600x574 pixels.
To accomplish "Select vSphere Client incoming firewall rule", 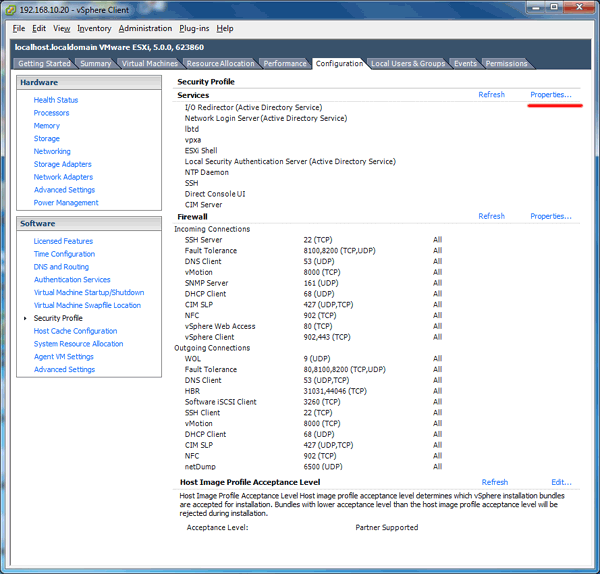I will click(x=210, y=337).
